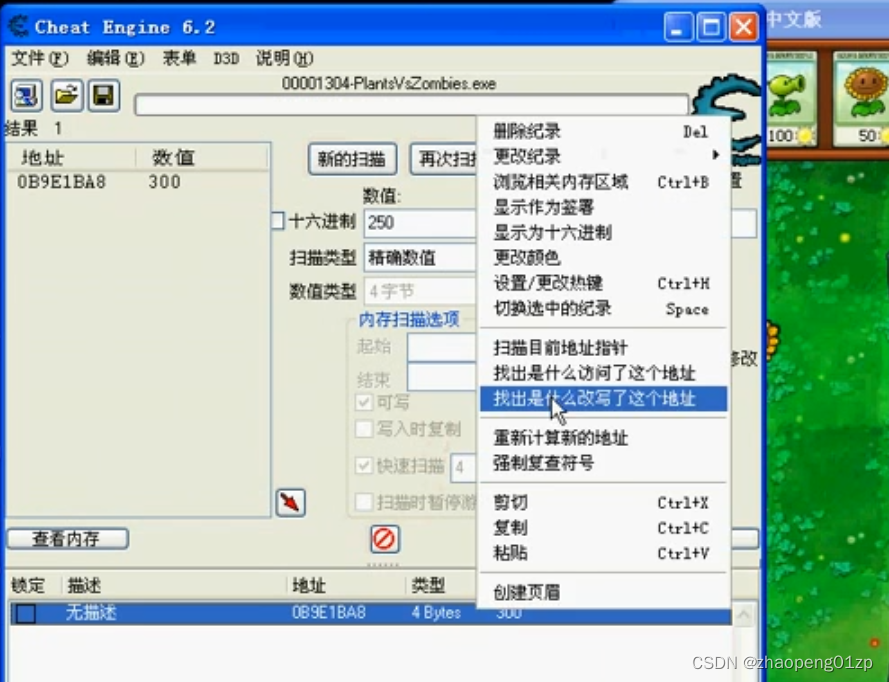Open the 说明 help menu
889x682 pixels.
click(x=284, y=58)
